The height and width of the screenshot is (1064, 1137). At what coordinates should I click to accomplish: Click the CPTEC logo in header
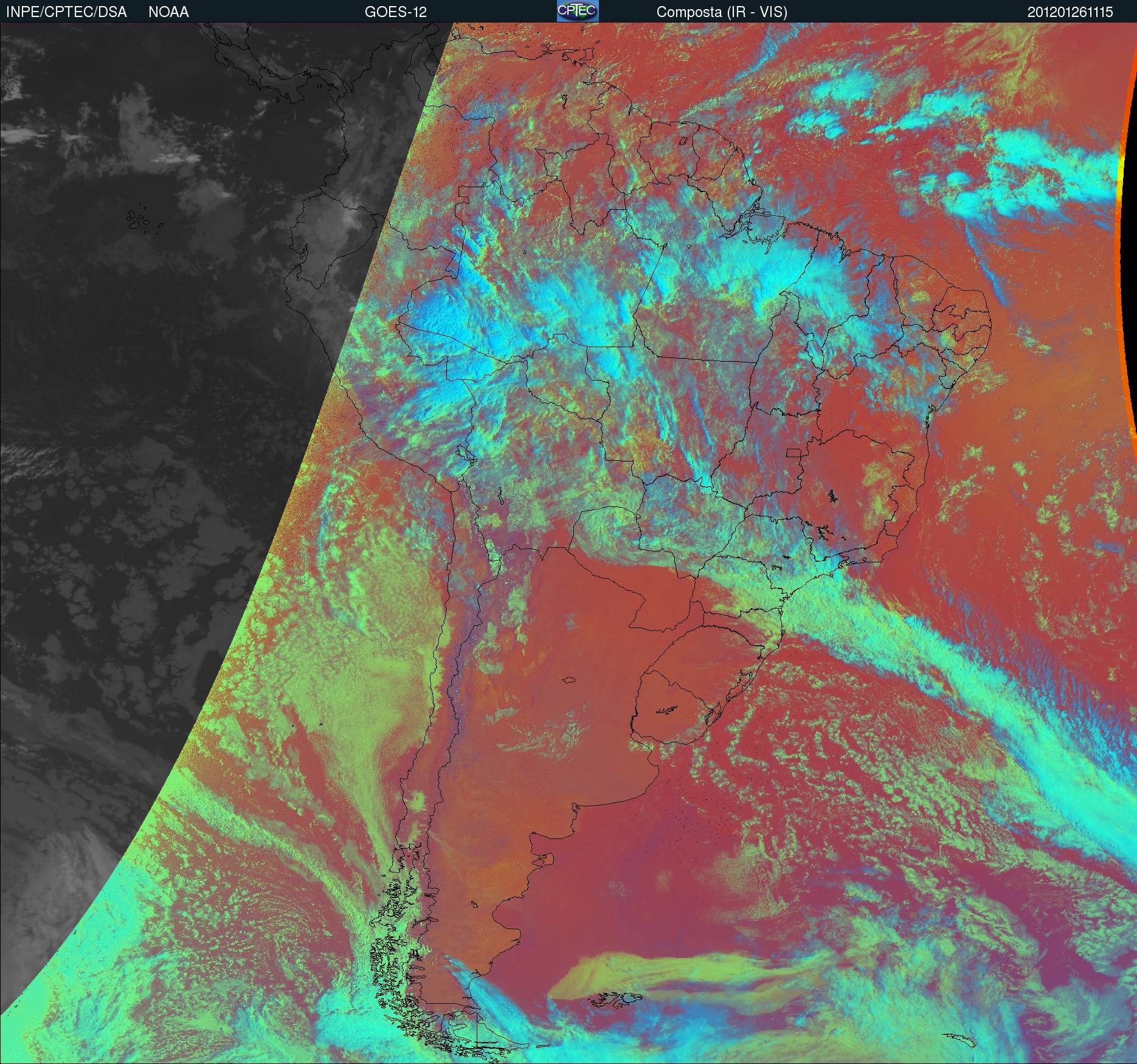pos(578,11)
